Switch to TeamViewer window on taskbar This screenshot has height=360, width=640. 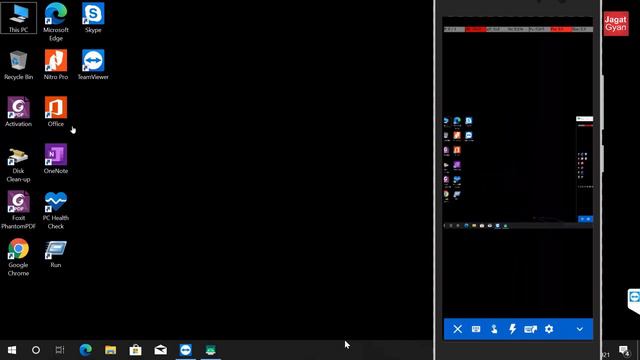coord(186,350)
